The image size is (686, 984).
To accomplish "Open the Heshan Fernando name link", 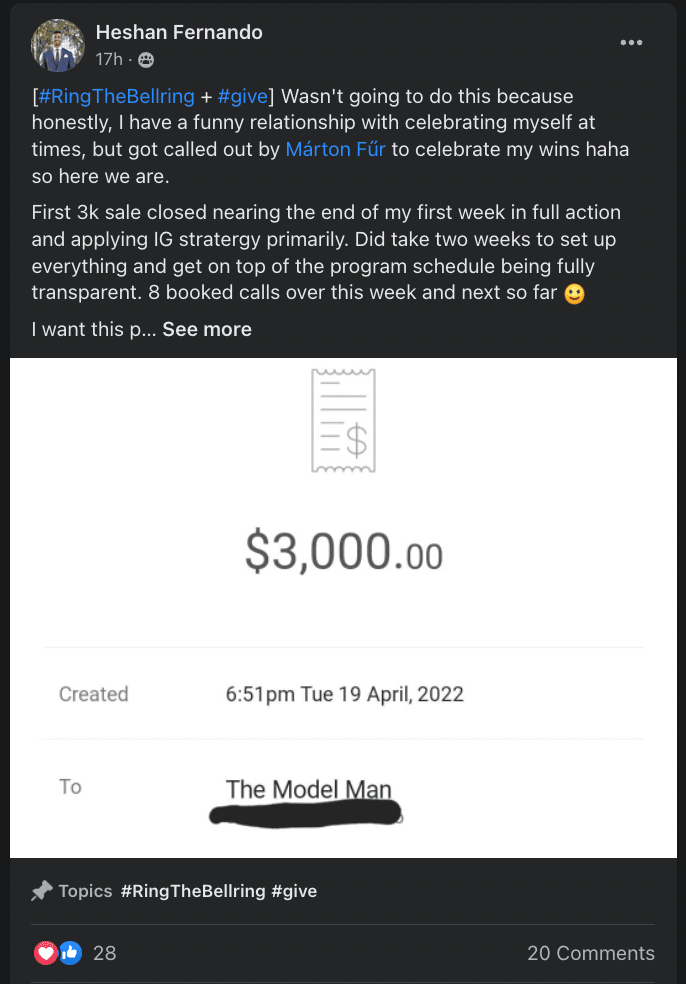I will [x=179, y=33].
